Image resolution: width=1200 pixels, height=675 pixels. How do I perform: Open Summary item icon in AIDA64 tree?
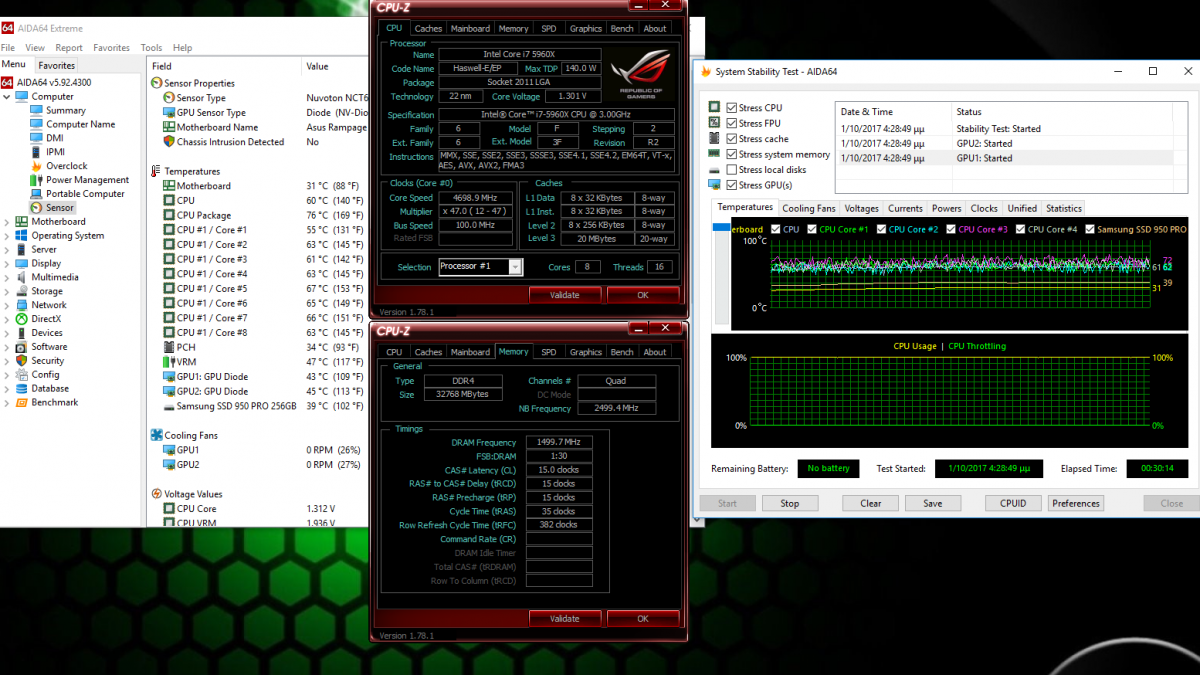(x=36, y=110)
